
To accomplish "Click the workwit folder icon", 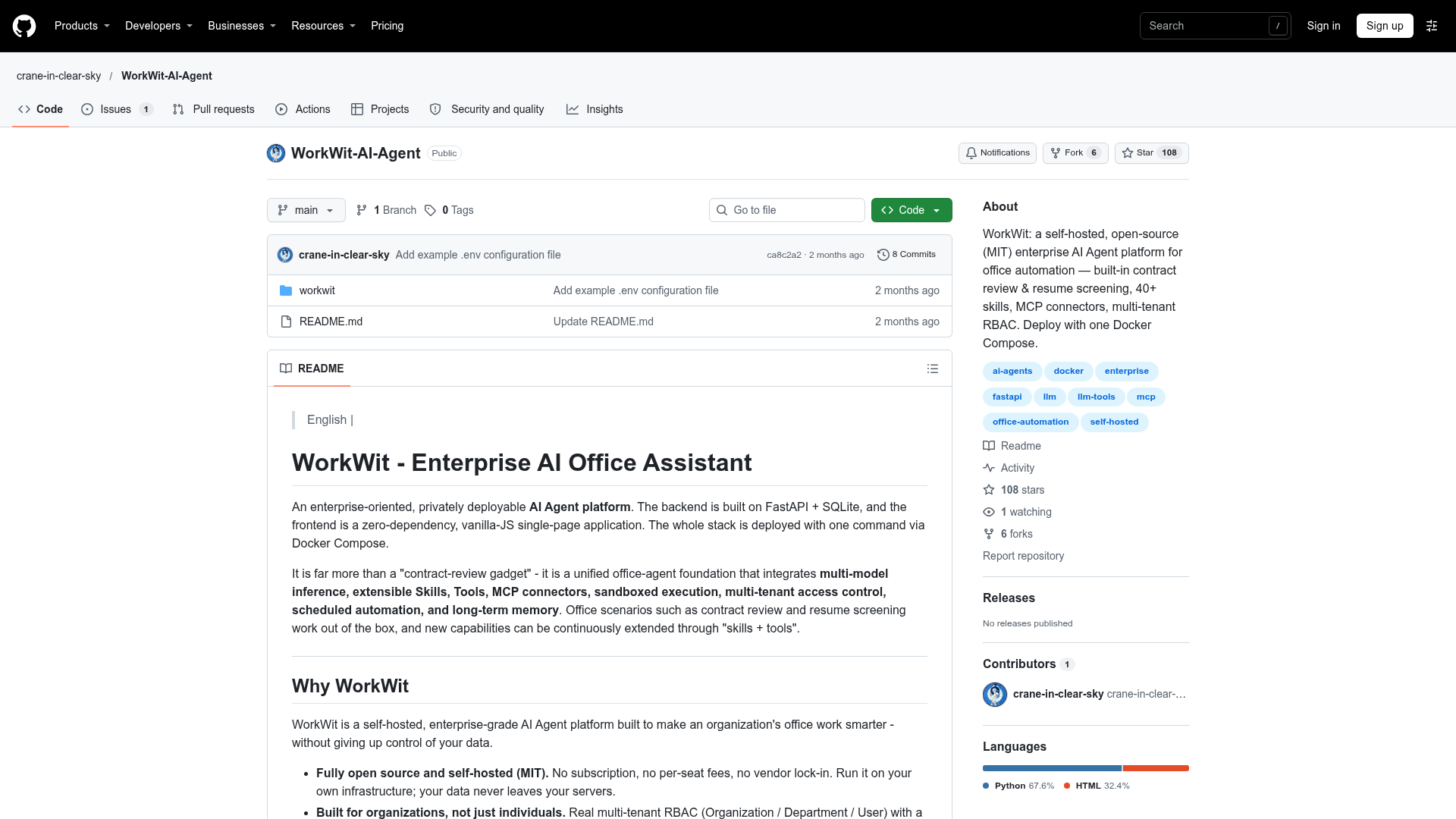I will 286,290.
